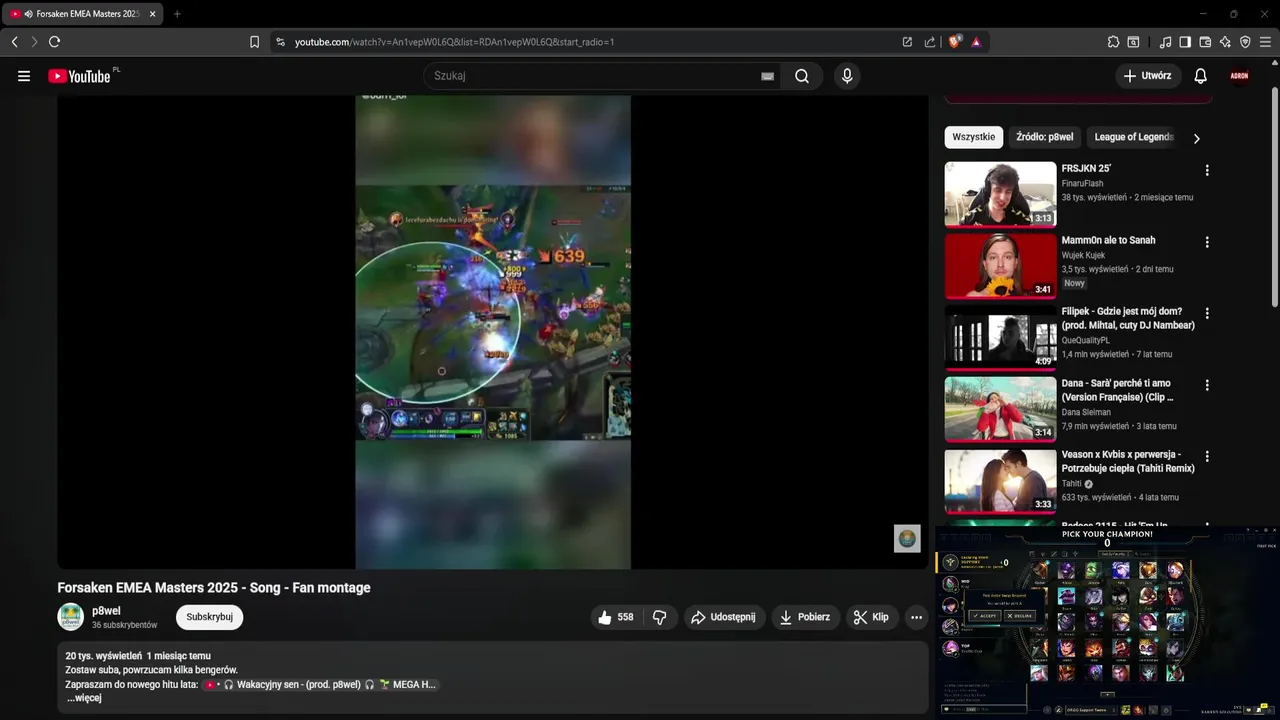Viewport: 1280px width, 720px height.
Task: Open the Filipek Gdzie jest mój dom thumbnail
Action: [x=1000, y=338]
